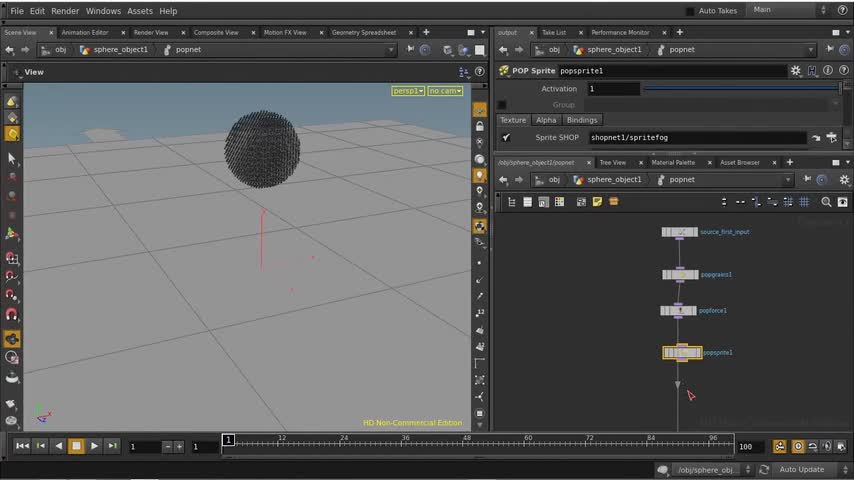This screenshot has height=480, width=854.
Task: Click the Activation value field
Action: click(613, 89)
